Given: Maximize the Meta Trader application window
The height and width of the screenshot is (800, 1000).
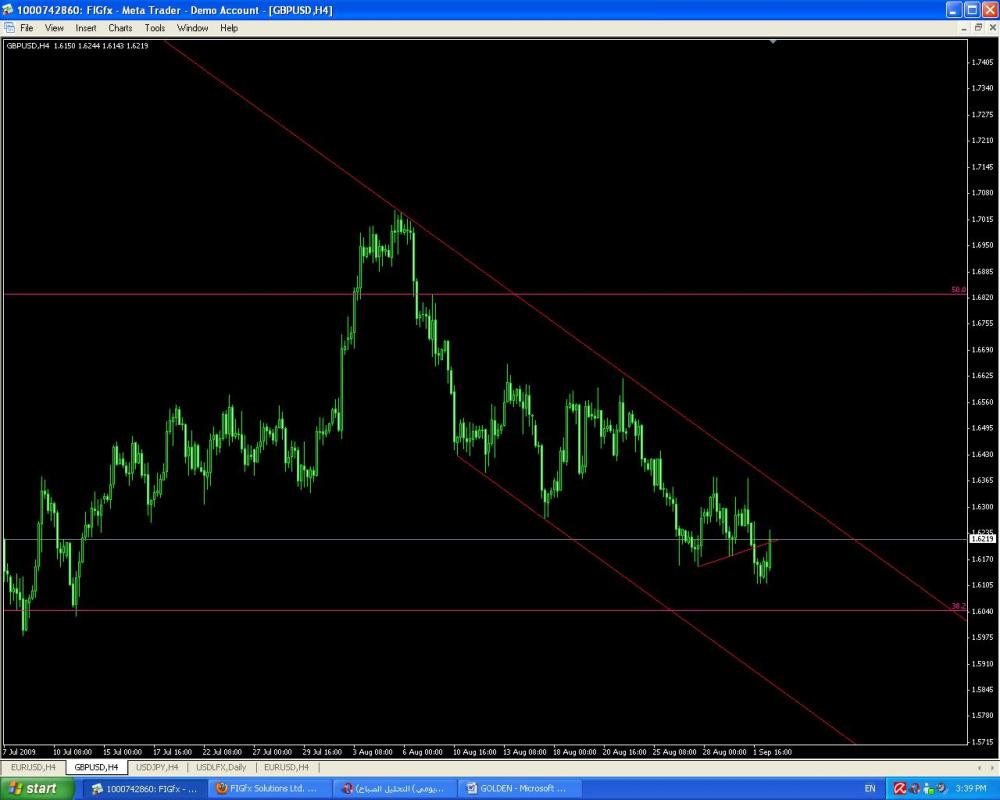Looking at the screenshot, I should pos(972,10).
